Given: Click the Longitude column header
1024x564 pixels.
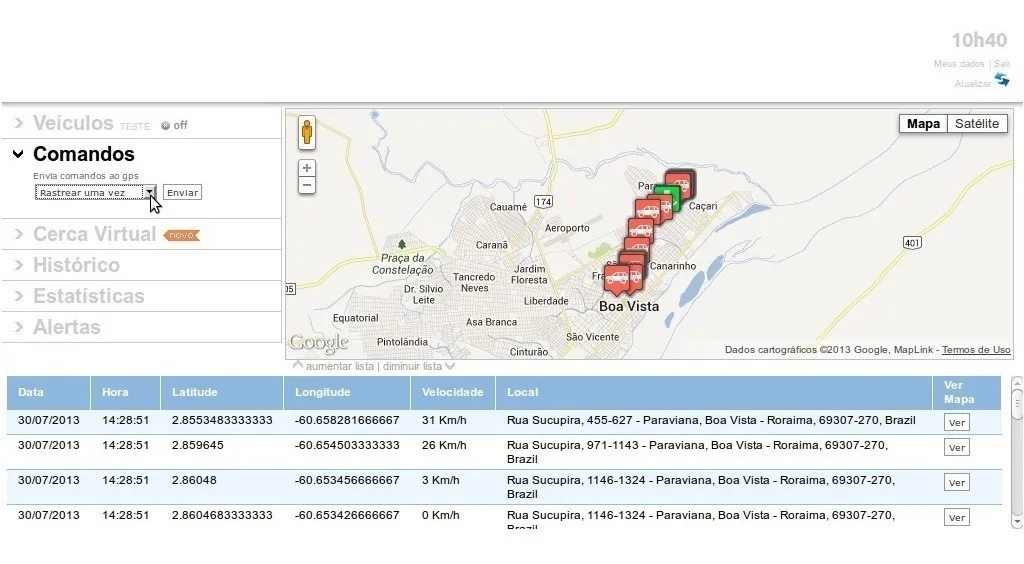Looking at the screenshot, I should (x=347, y=392).
